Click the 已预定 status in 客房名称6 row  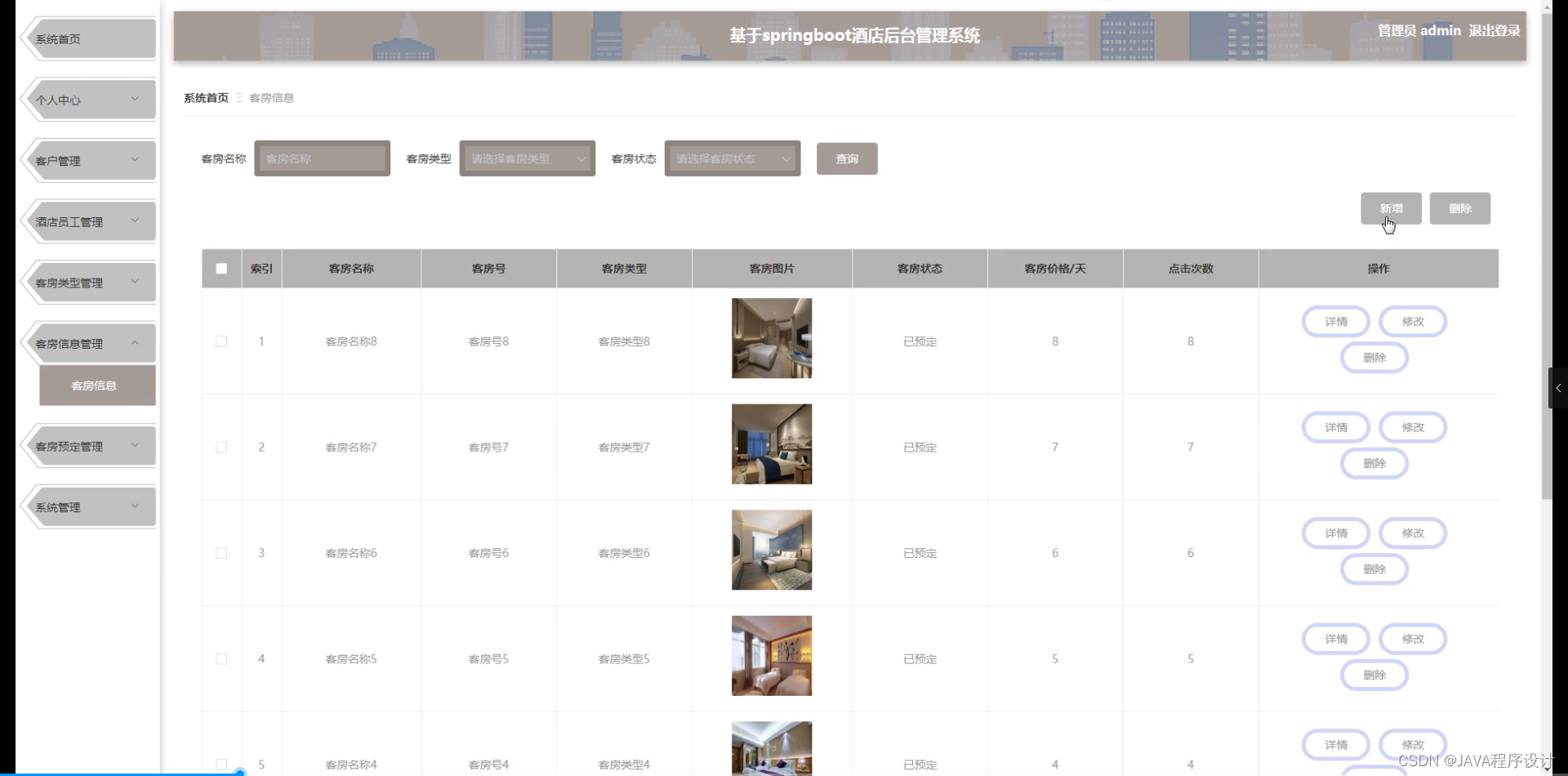coord(920,553)
